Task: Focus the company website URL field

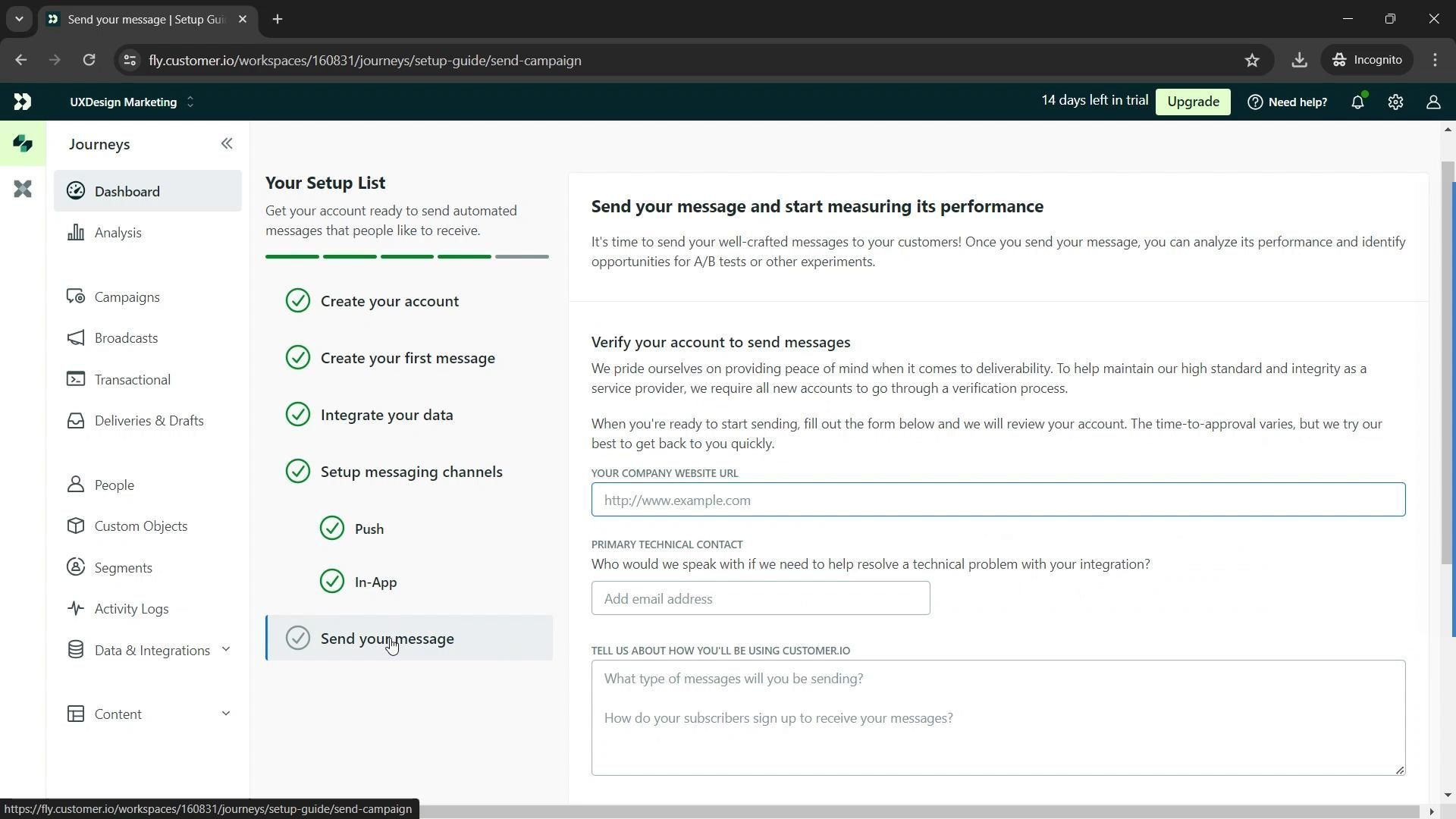Action: pyautogui.click(x=998, y=500)
